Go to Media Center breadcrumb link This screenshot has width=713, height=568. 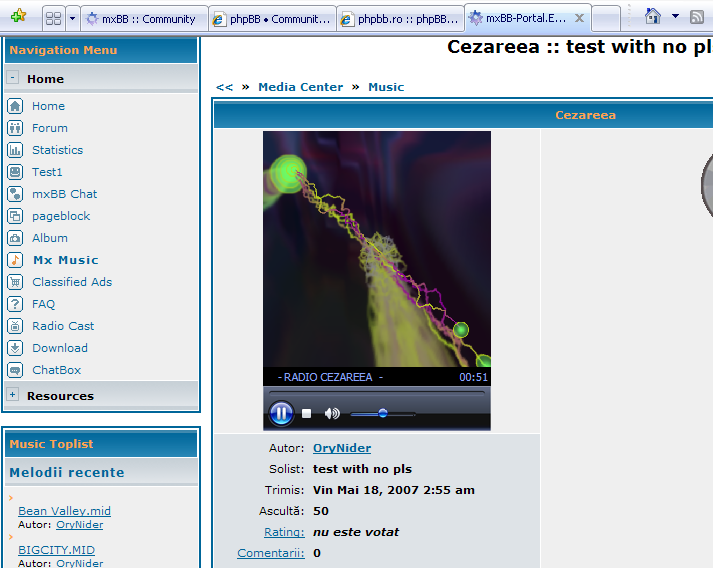point(300,87)
